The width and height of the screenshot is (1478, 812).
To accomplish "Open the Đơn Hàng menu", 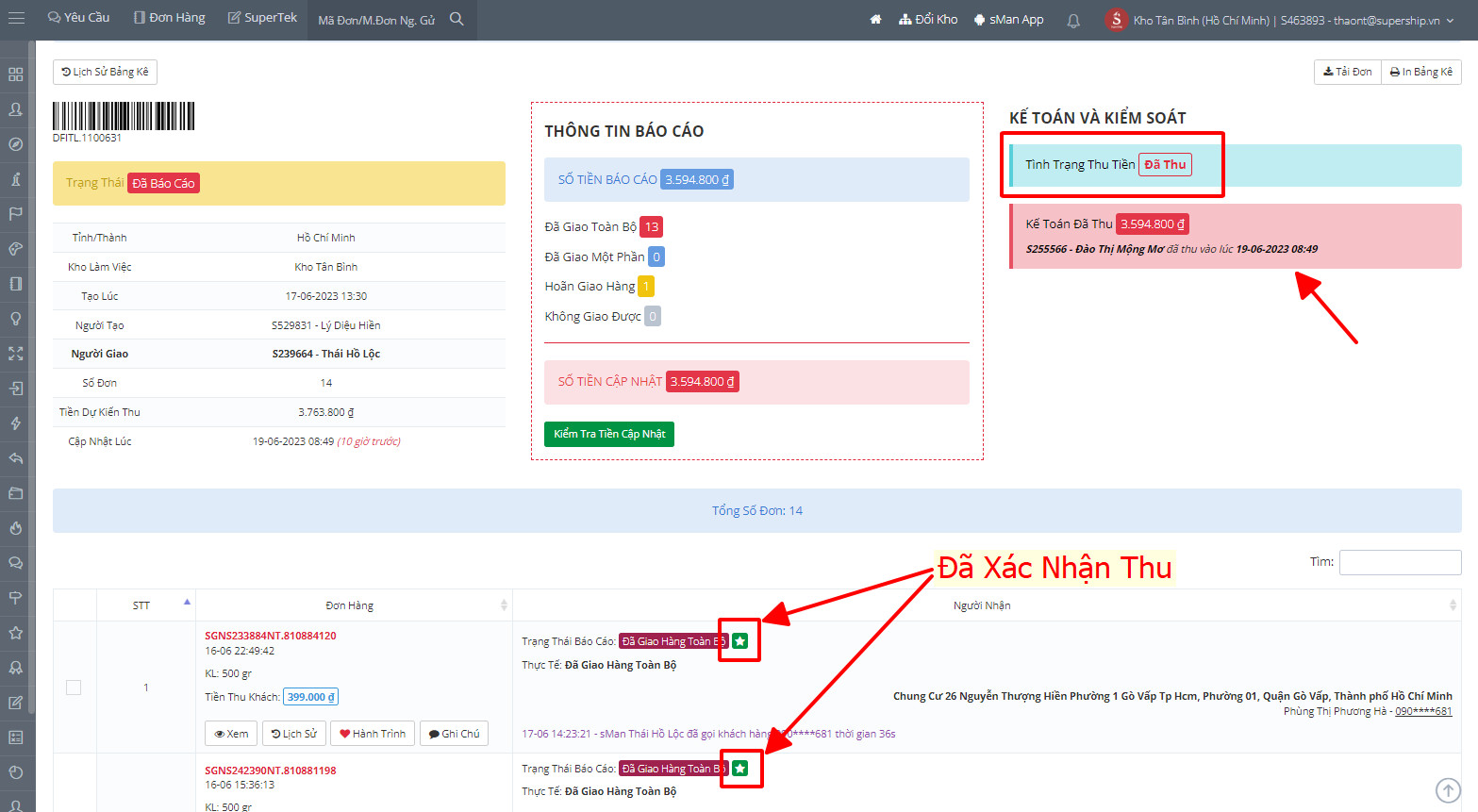I will (x=170, y=18).
